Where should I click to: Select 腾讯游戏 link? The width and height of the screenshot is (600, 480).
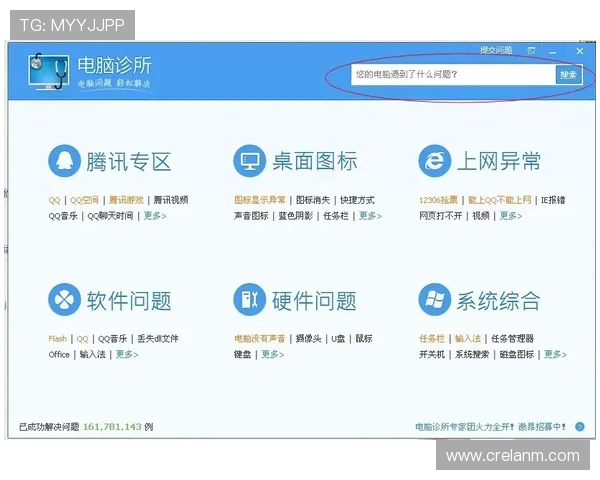click(126, 200)
